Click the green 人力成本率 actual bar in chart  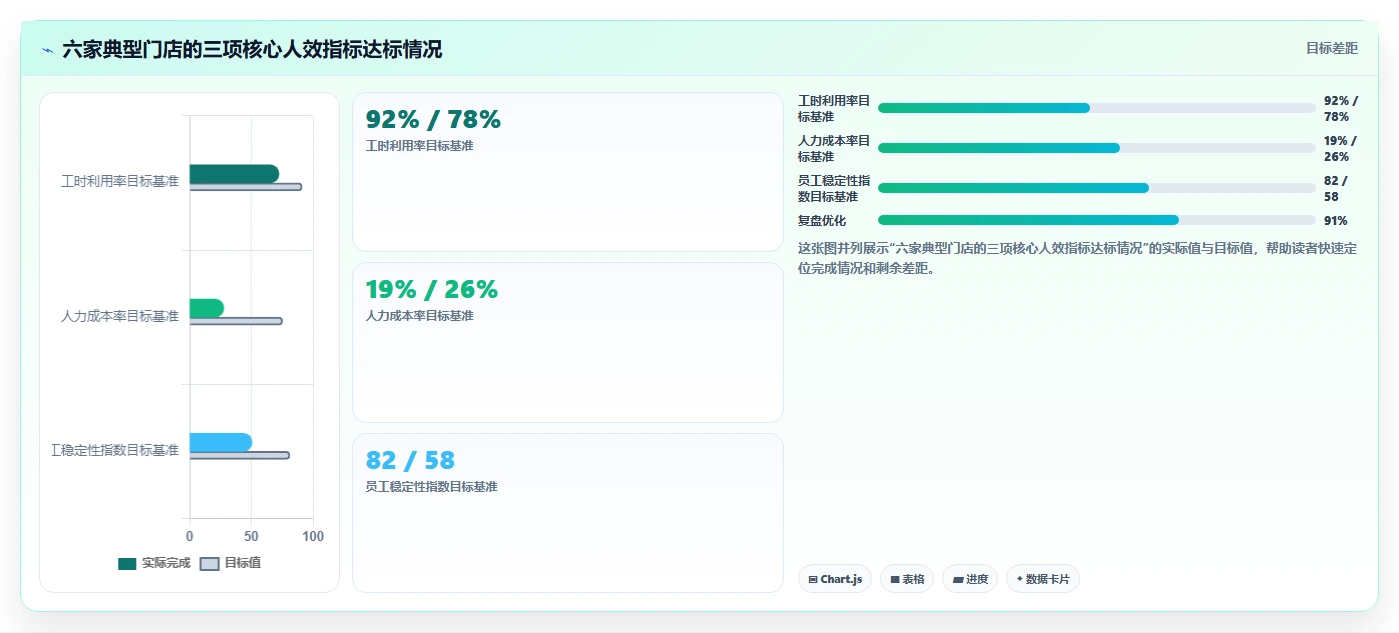pos(207,308)
